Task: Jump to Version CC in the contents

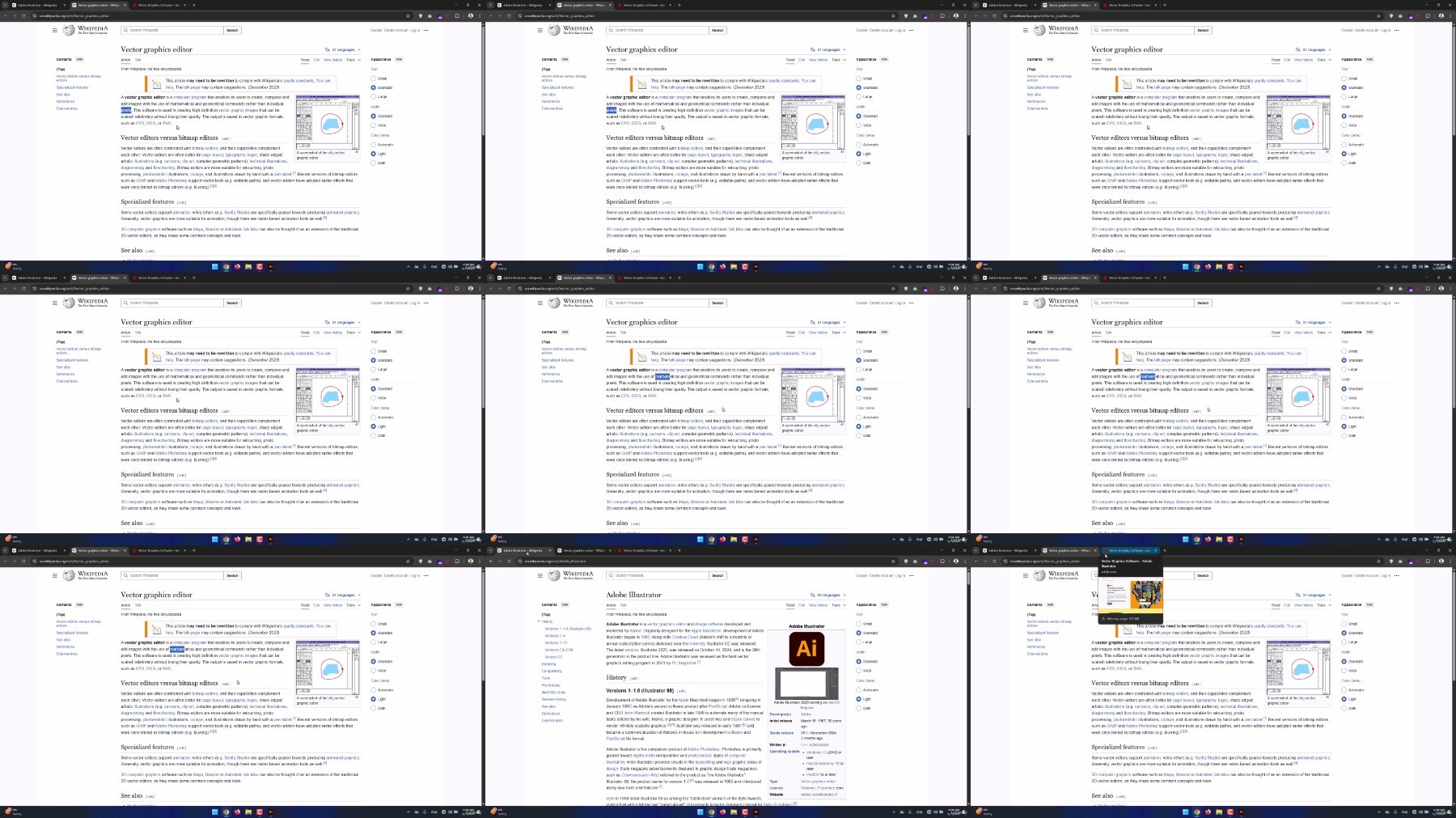Action: click(x=553, y=657)
